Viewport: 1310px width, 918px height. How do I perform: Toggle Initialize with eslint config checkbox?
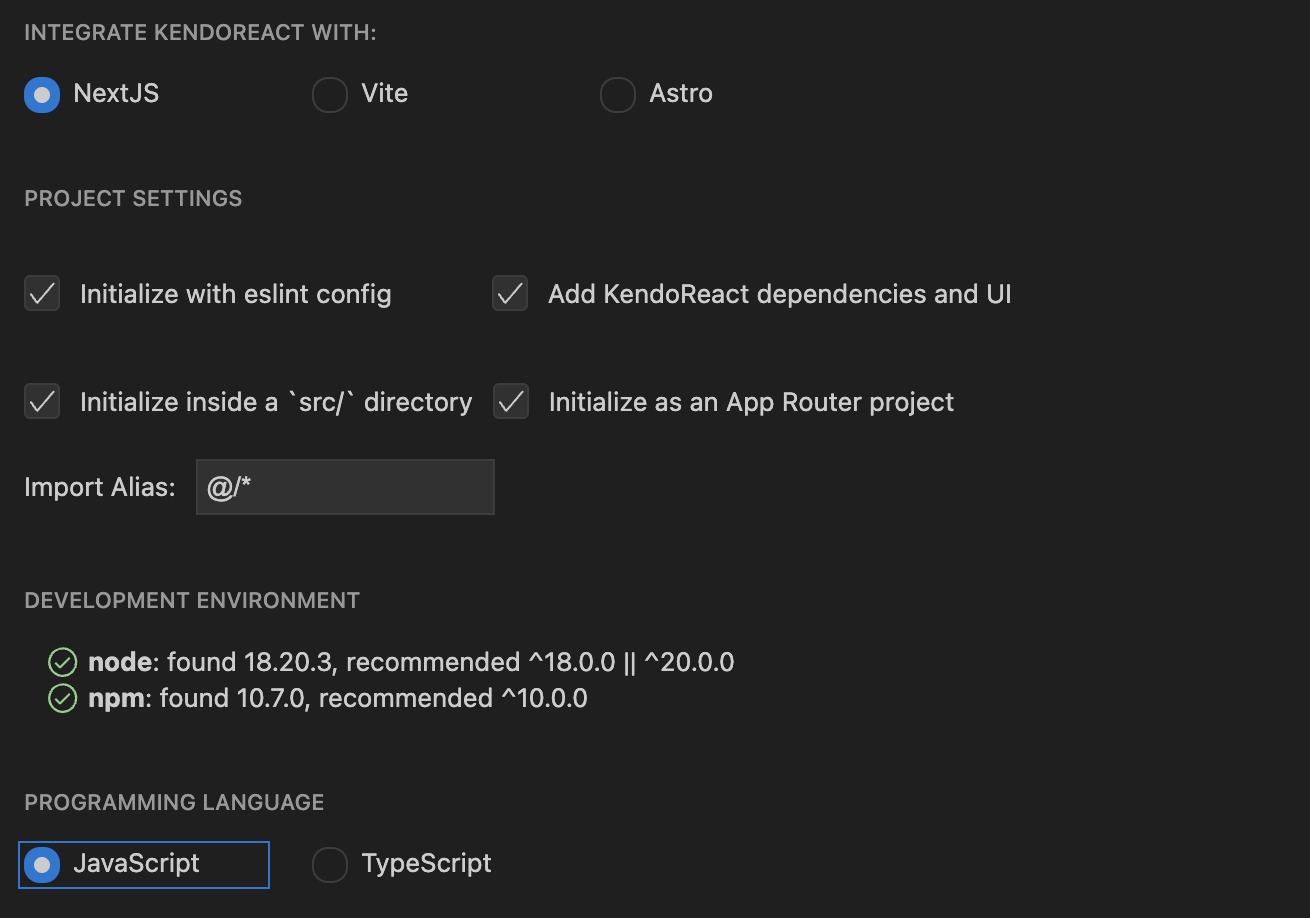tap(42, 295)
